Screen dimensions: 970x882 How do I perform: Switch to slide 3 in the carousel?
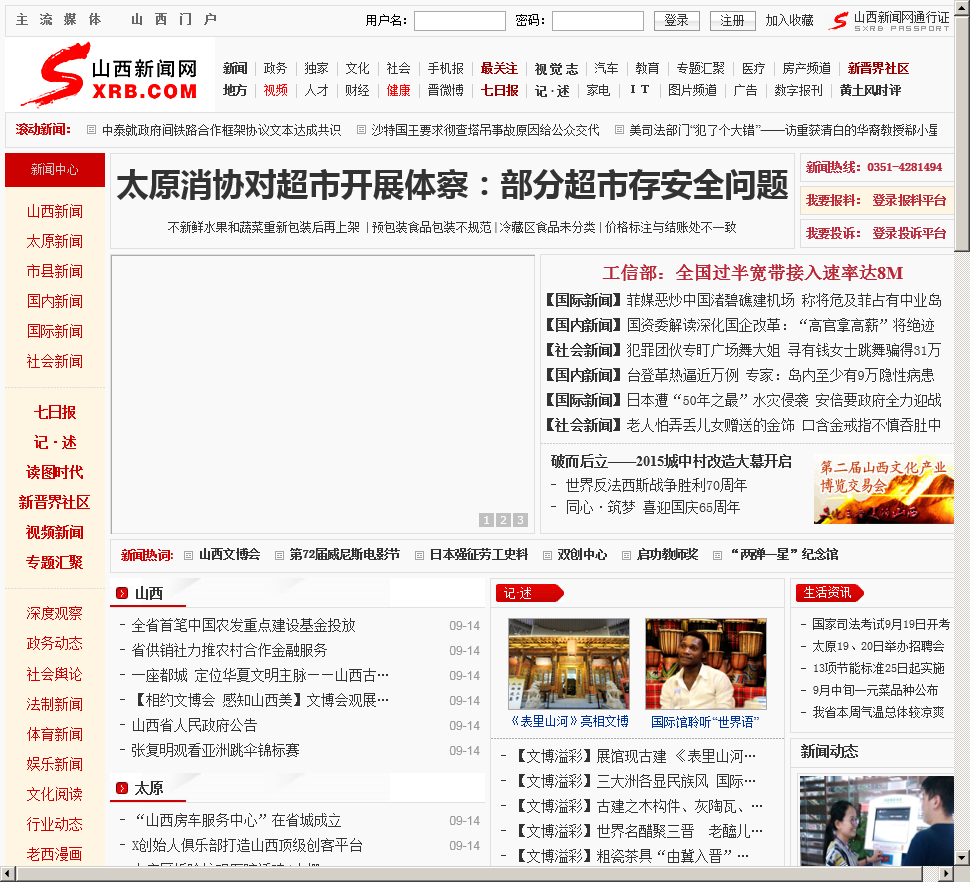click(x=520, y=520)
